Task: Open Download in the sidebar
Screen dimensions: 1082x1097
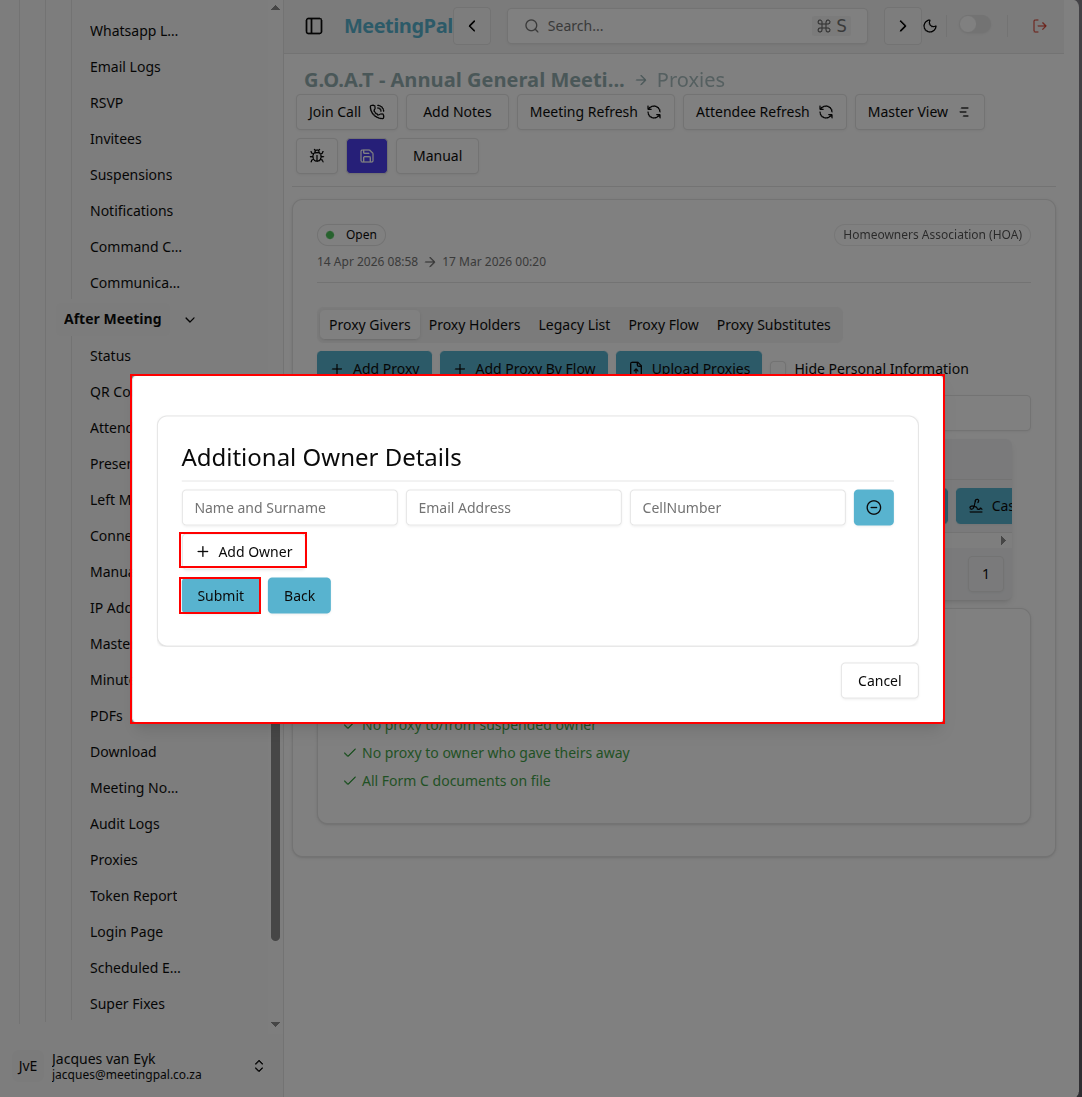Action: point(123,752)
